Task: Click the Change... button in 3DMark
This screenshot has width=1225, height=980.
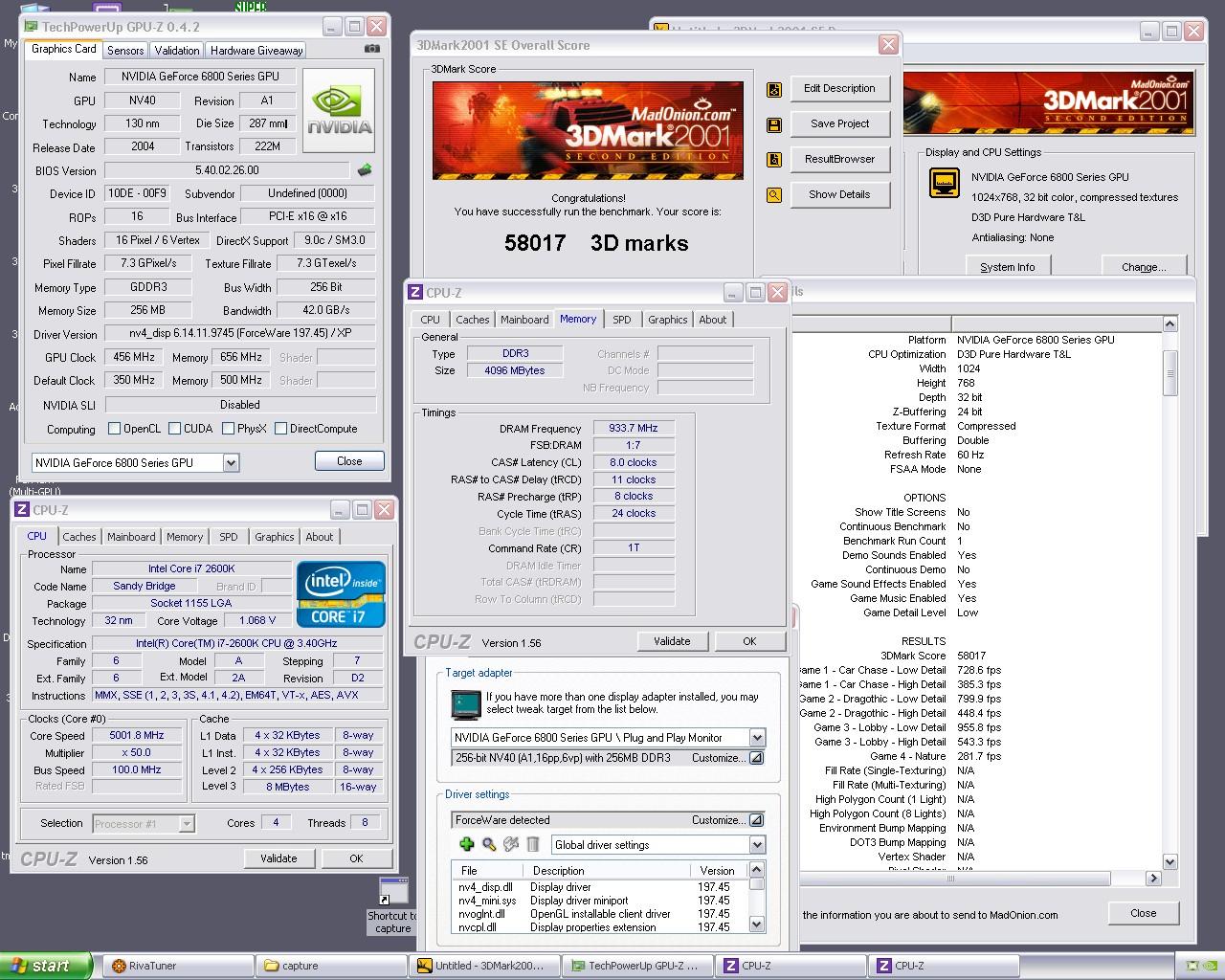Action: pyautogui.click(x=1144, y=267)
